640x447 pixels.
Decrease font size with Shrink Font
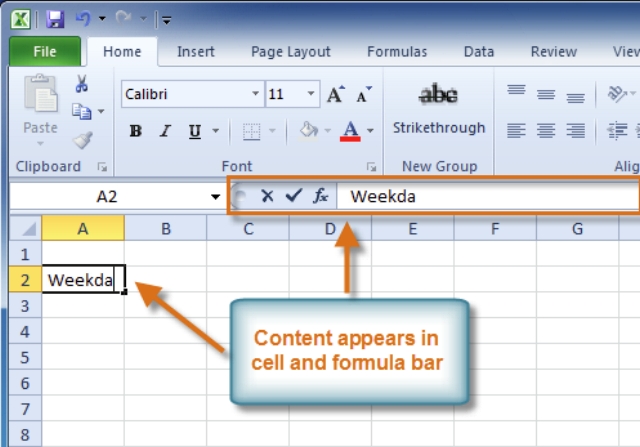click(364, 94)
